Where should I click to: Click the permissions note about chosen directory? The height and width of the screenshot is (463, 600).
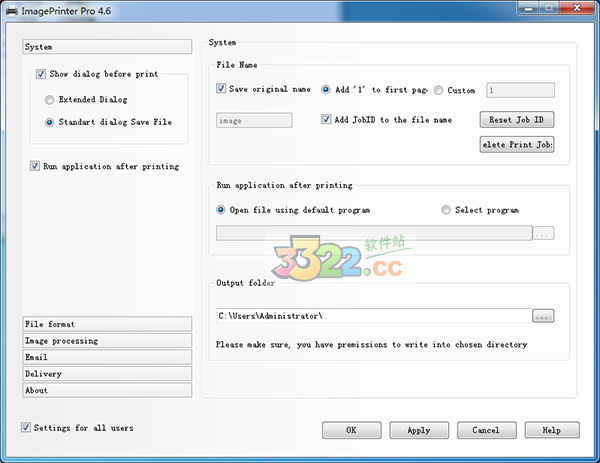pyautogui.click(x=372, y=344)
